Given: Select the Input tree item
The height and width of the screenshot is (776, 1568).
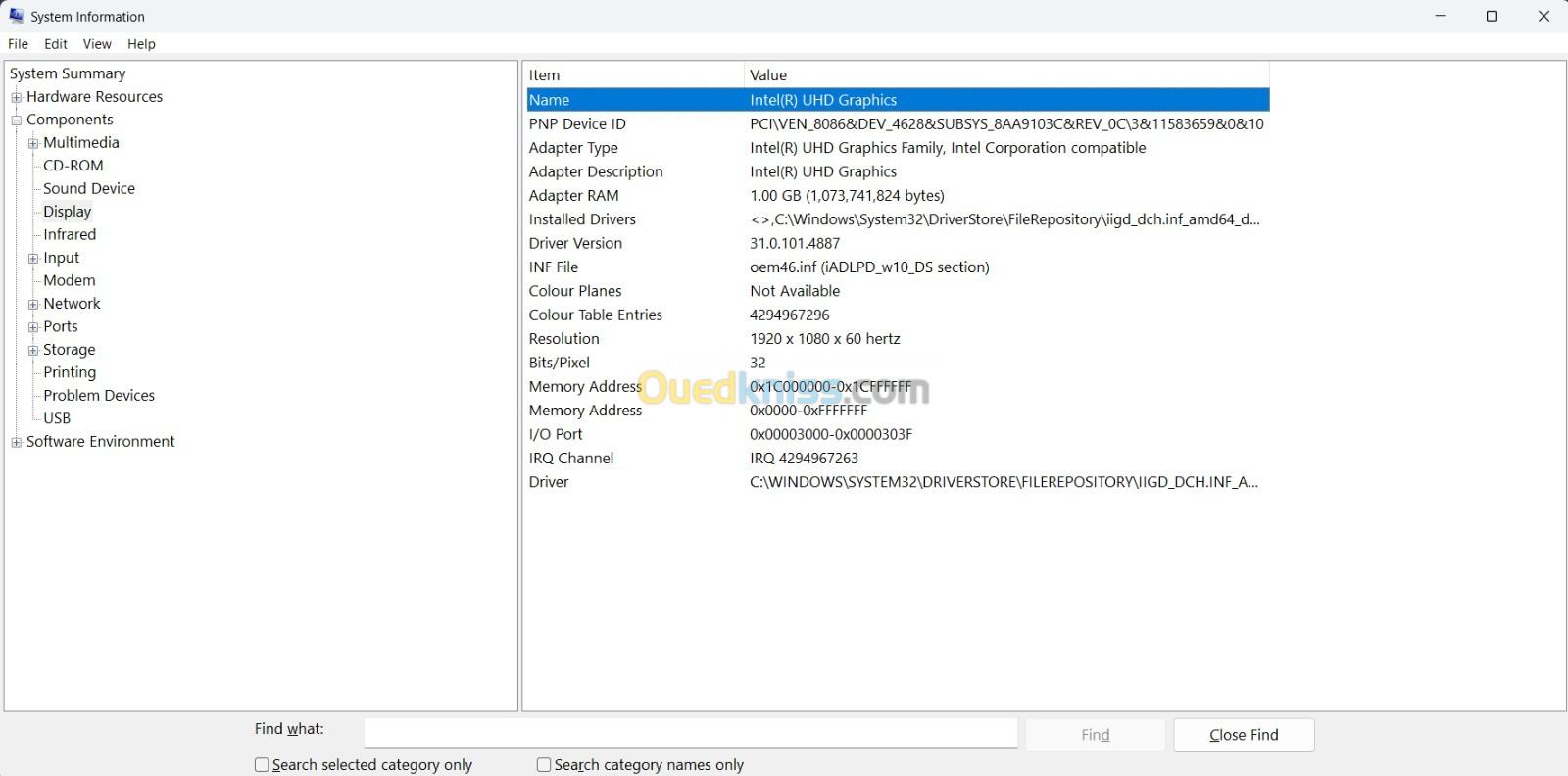Looking at the screenshot, I should [x=62, y=258].
